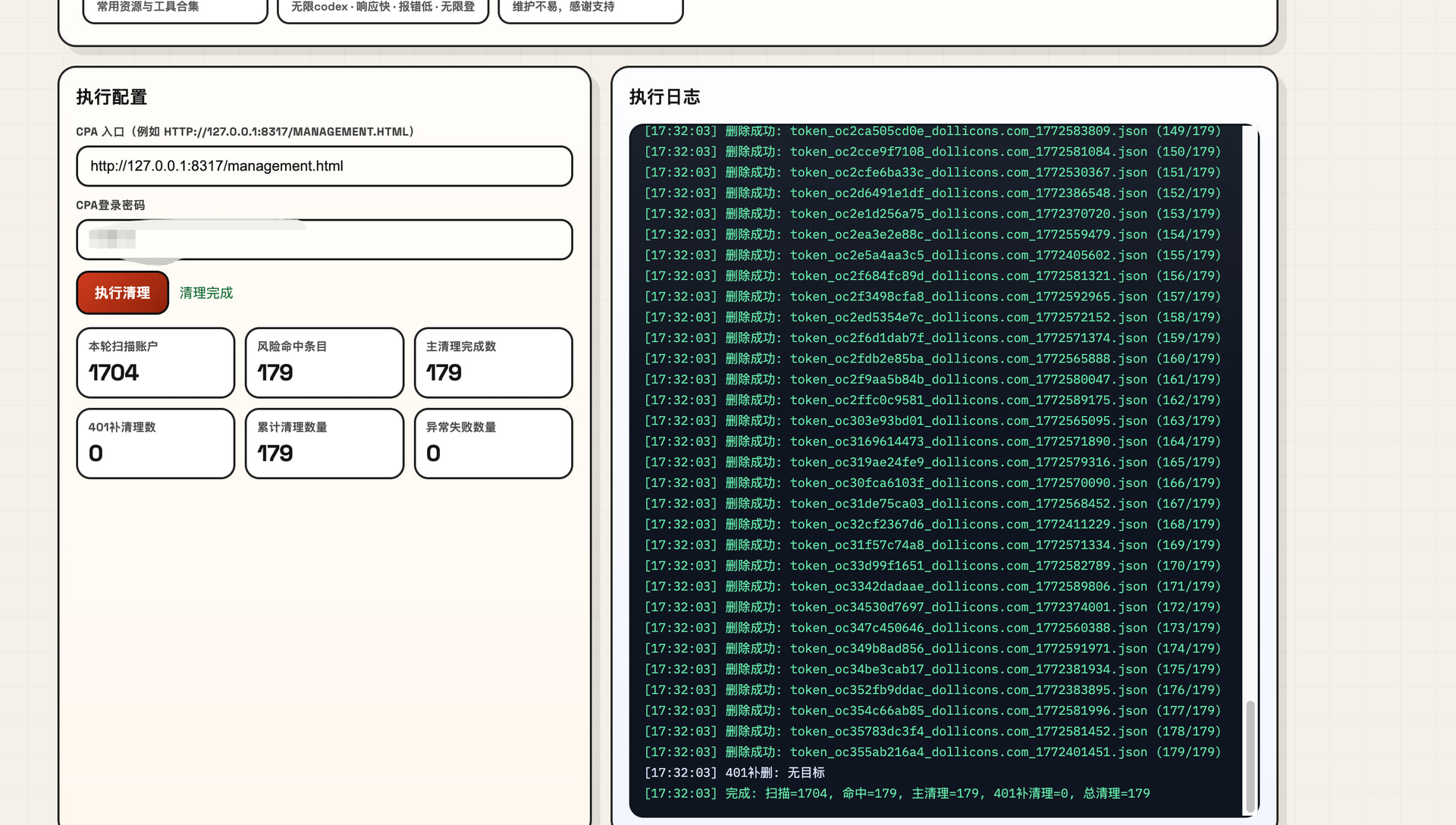1456x825 pixels.
Task: Select the 401补清理数 stat card
Action: [x=155, y=444]
